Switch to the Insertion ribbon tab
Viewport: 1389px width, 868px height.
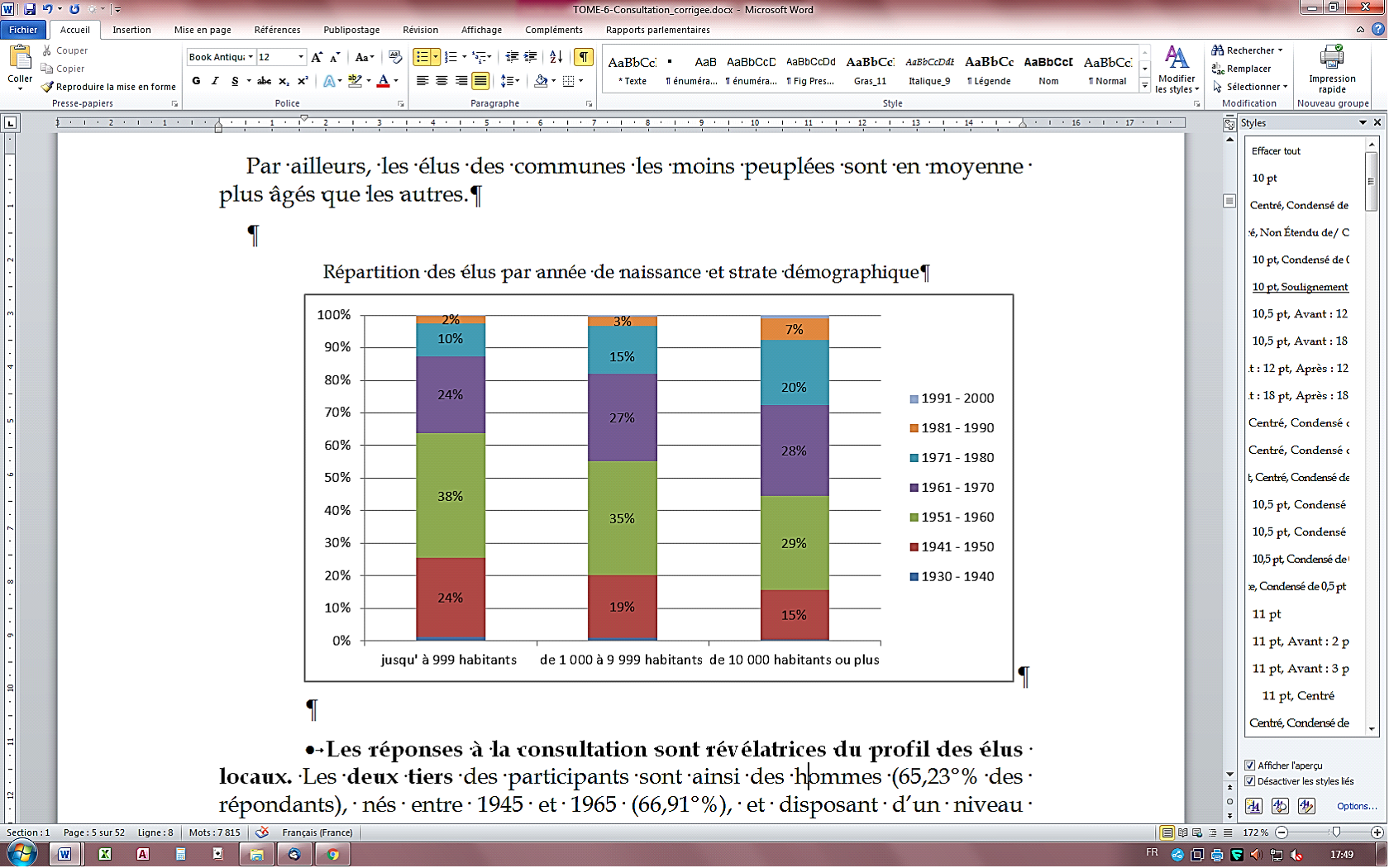coord(131,30)
